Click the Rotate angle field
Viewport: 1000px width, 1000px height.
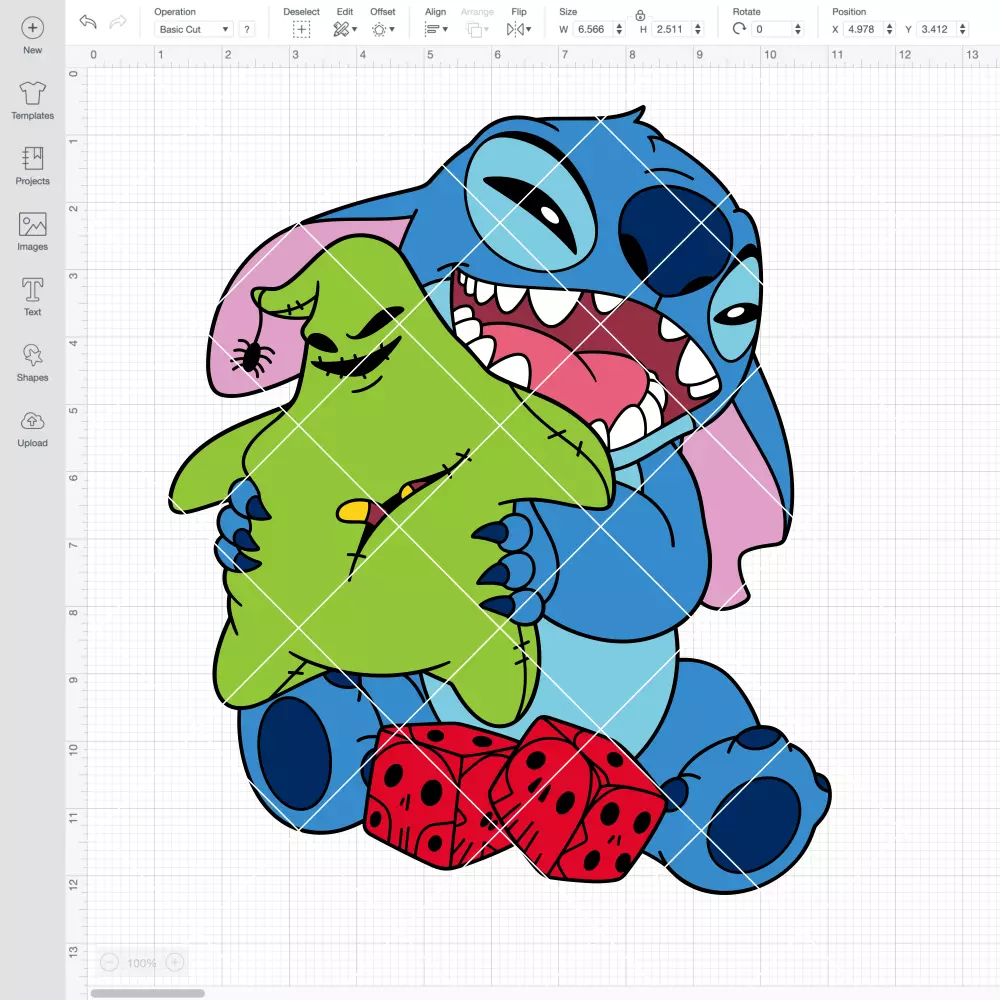pos(772,29)
